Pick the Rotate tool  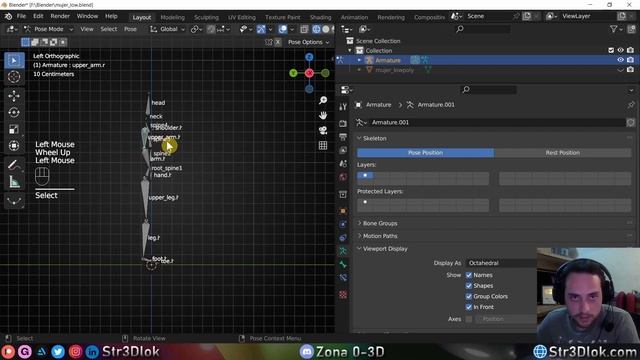coord(14,113)
